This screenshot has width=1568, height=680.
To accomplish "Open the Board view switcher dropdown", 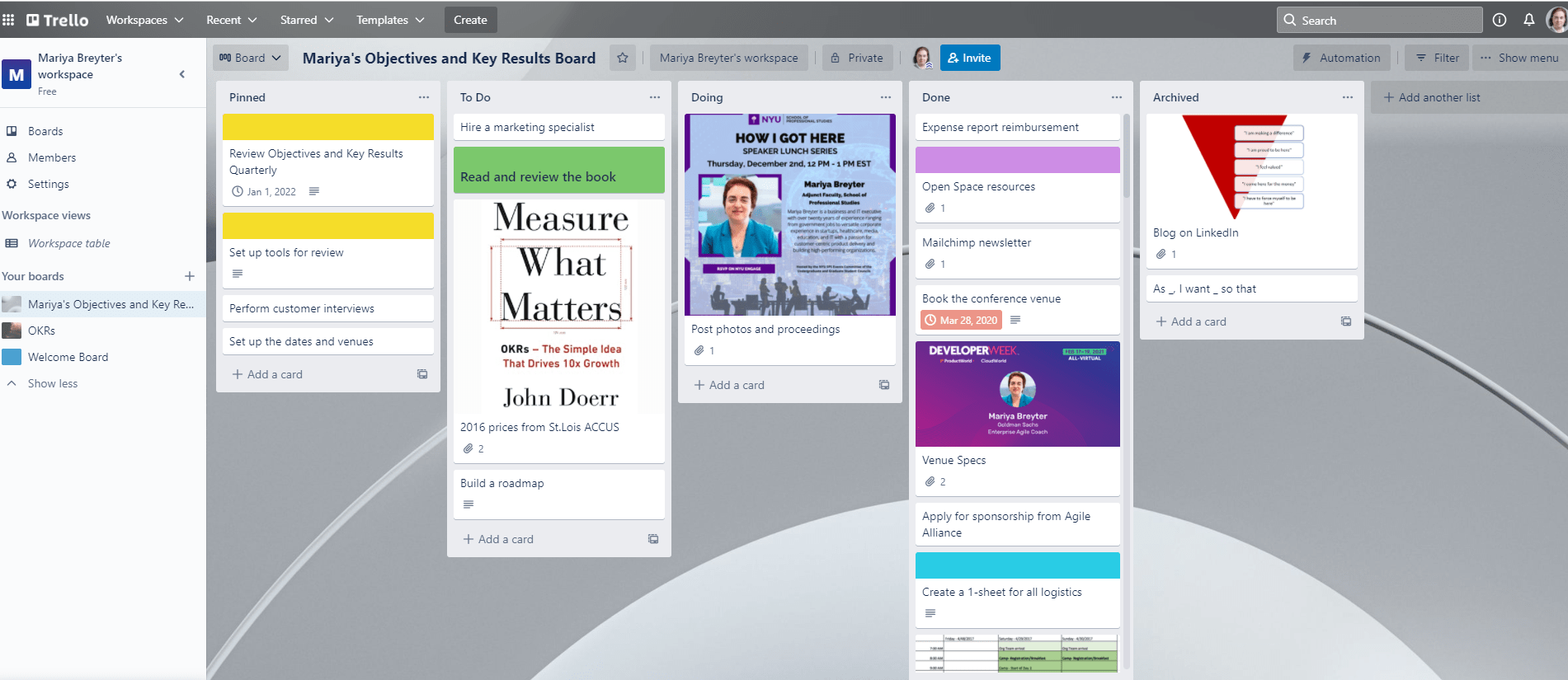I will [251, 58].
